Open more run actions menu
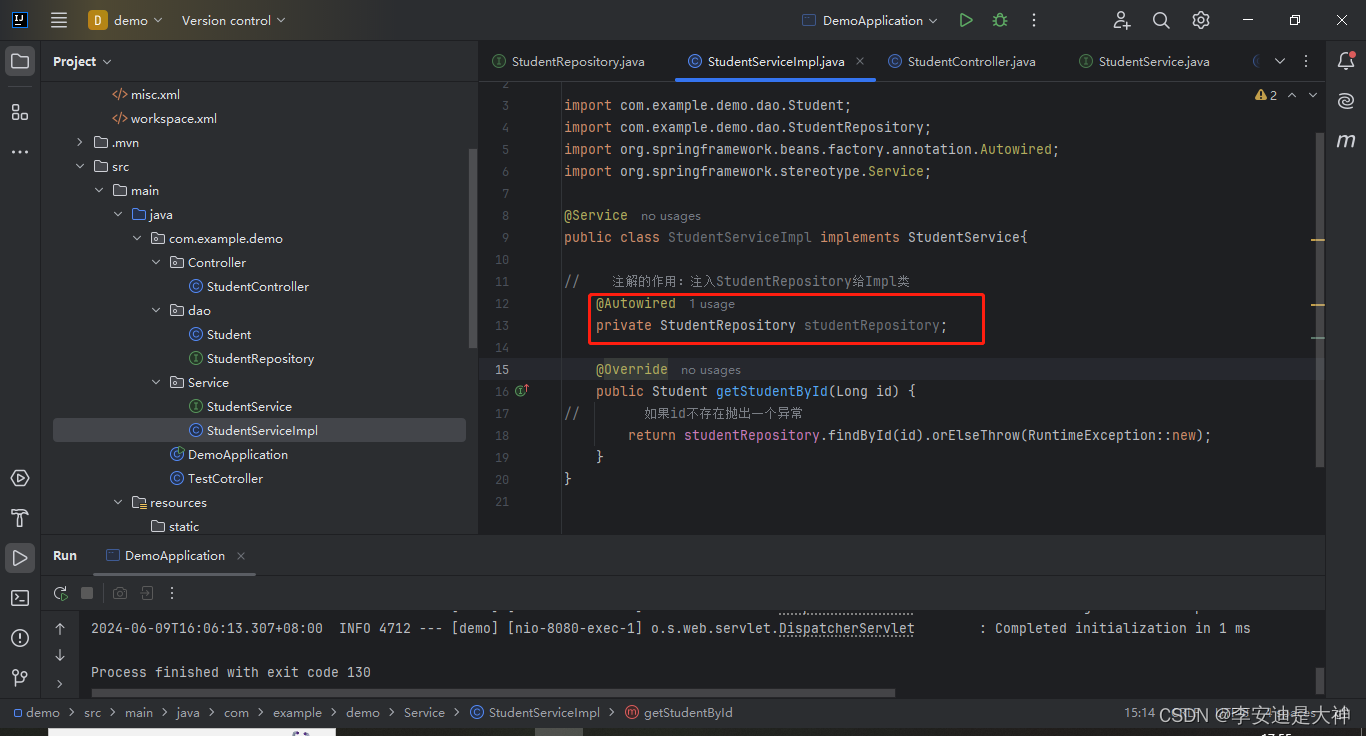The width and height of the screenshot is (1366, 736). (1034, 20)
